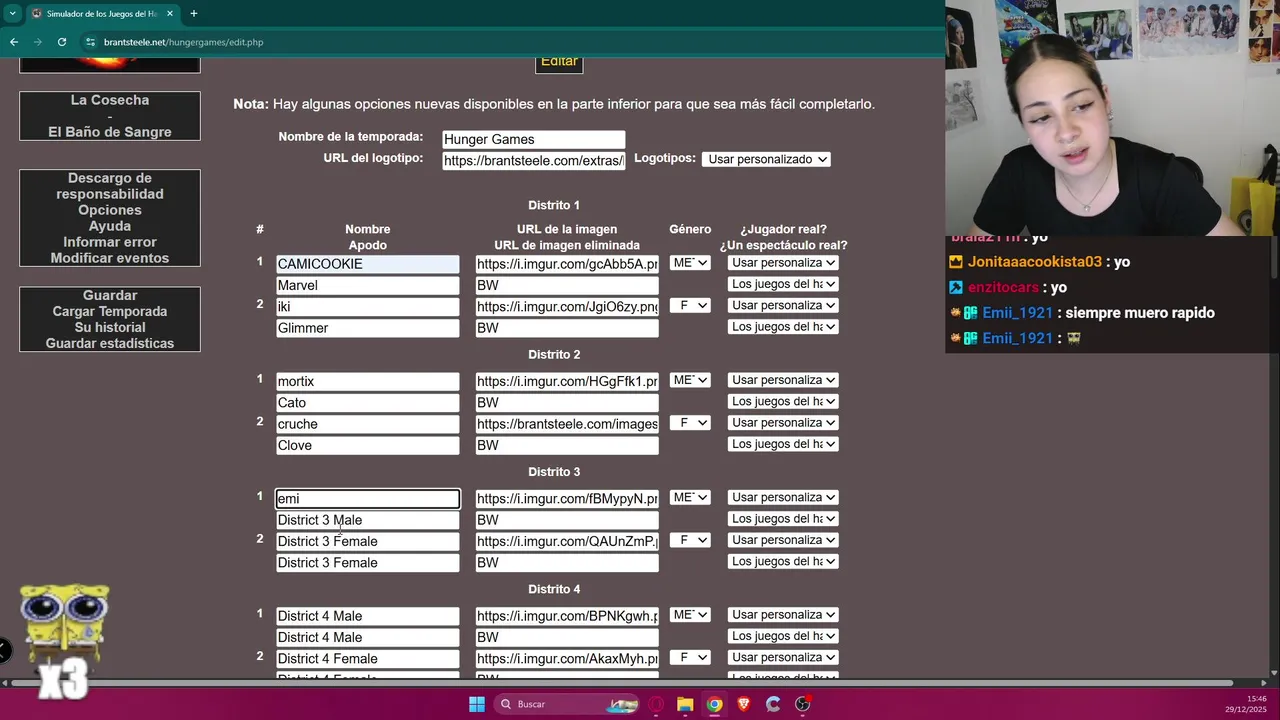This screenshot has height=720, width=1280.
Task: Click the CAMICOOKIE name field
Action: [x=368, y=264]
